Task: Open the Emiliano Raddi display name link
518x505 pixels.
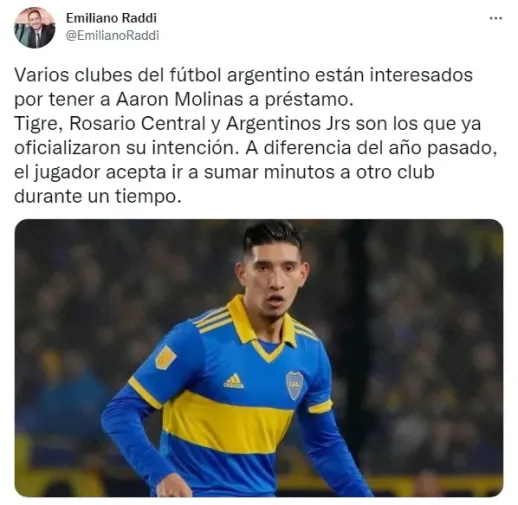Action: (x=111, y=18)
